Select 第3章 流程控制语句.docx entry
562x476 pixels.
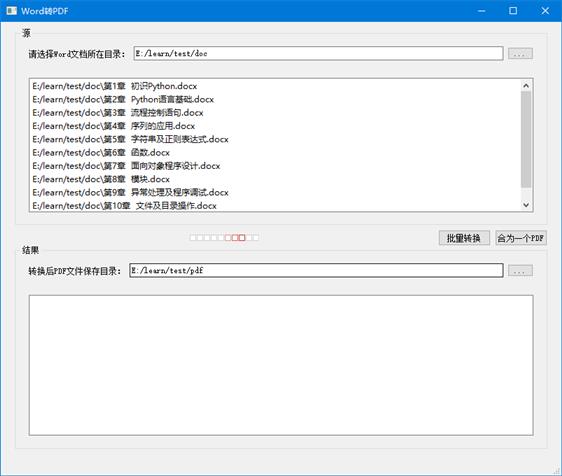118,113
